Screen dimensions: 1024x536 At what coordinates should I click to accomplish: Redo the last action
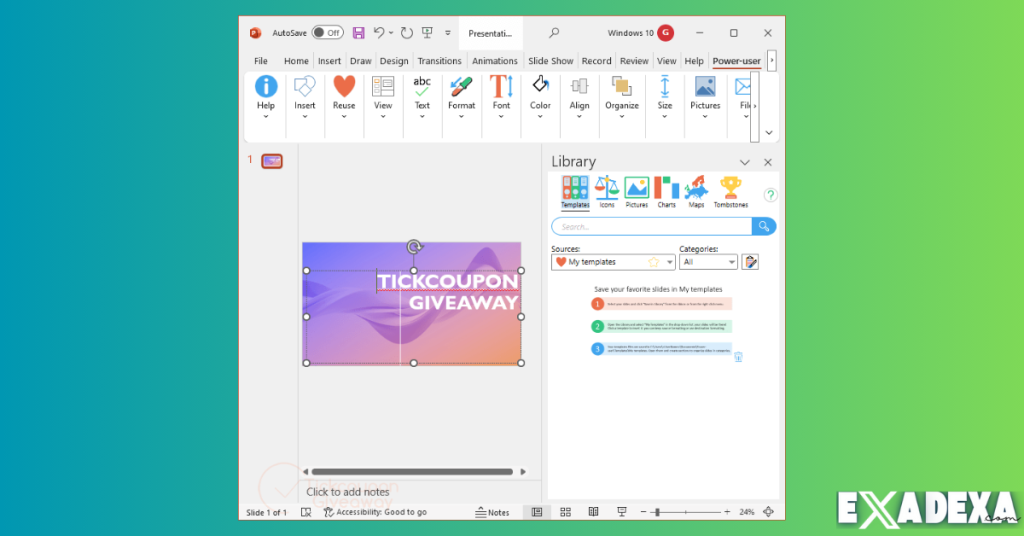click(406, 33)
